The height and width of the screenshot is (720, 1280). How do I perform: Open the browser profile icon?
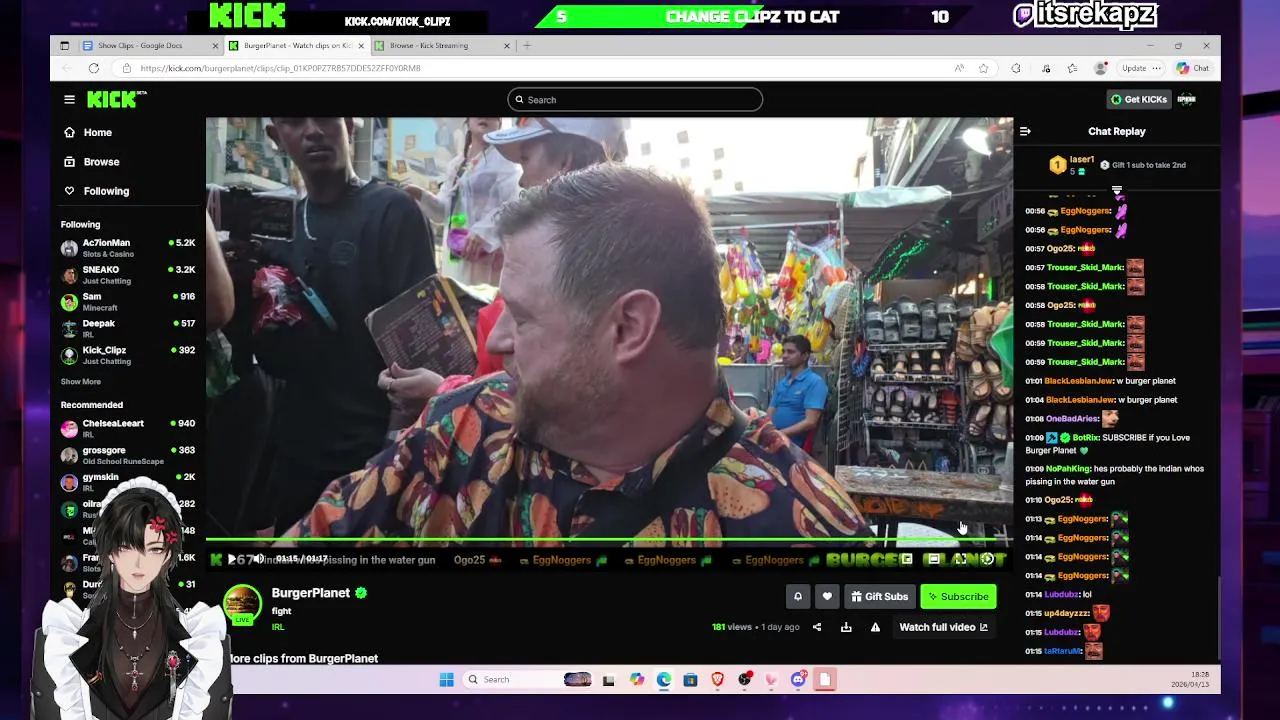[1101, 68]
